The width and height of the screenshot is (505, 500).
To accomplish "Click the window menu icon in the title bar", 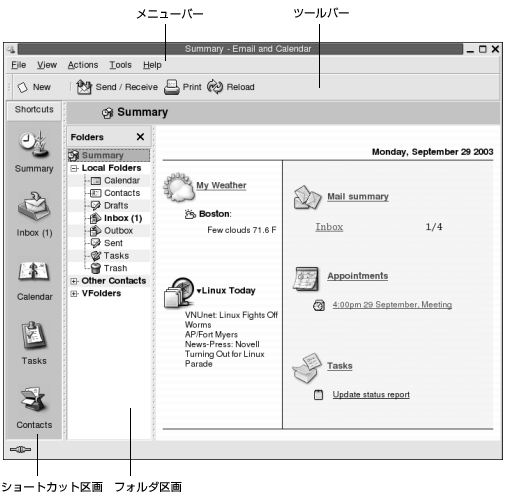I will coord(11,49).
